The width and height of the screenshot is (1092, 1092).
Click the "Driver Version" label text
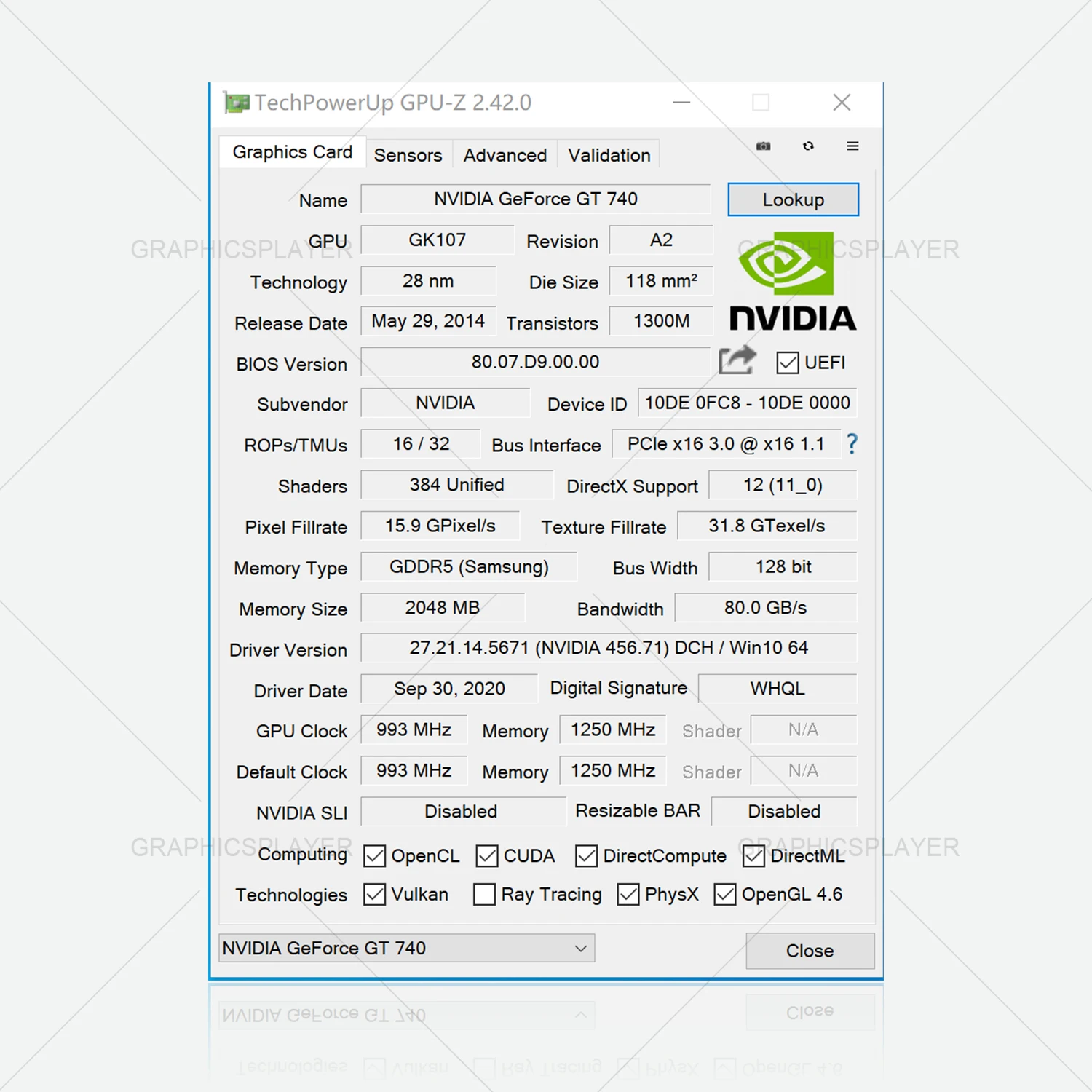click(x=288, y=650)
